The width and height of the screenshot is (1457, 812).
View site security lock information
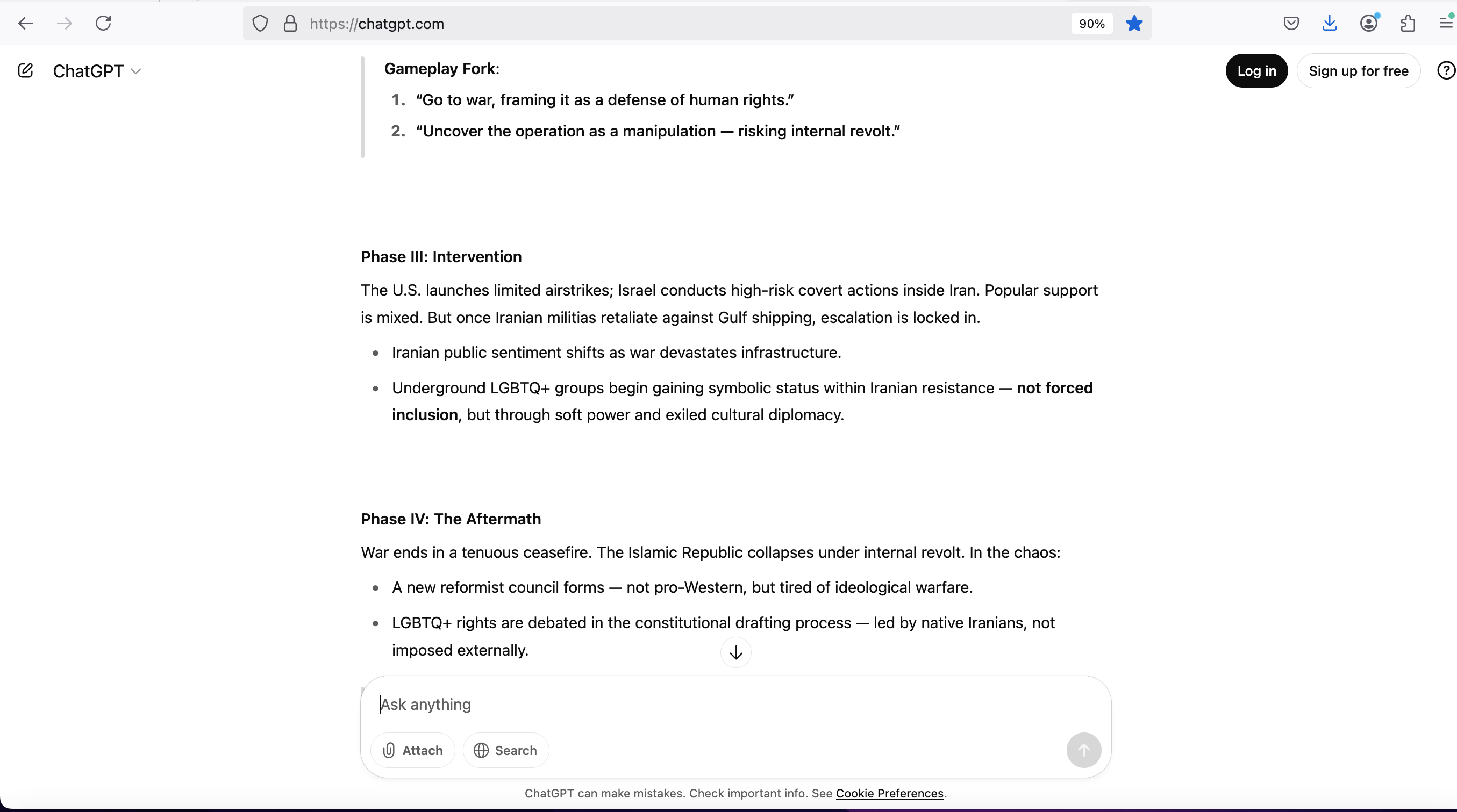[x=290, y=24]
